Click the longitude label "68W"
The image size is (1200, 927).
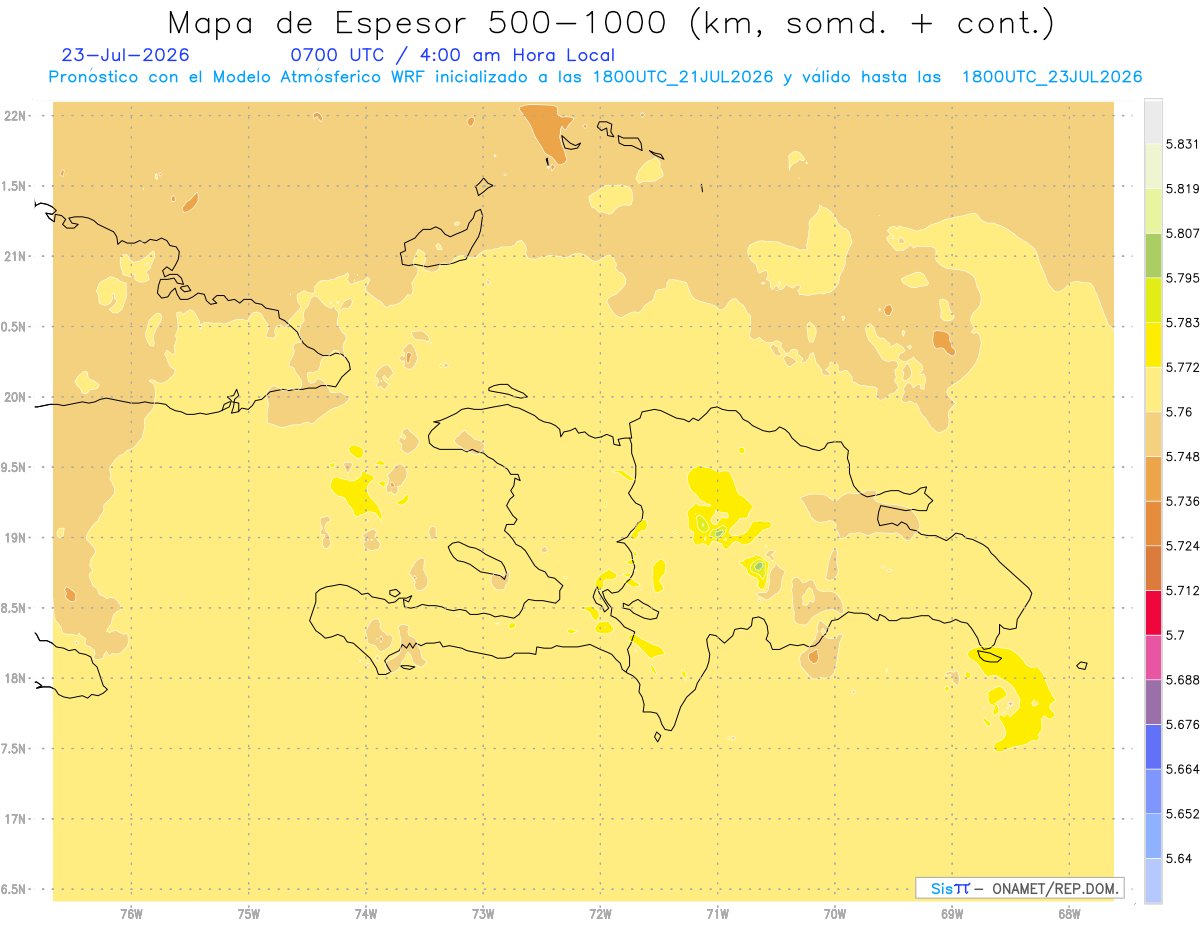[1069, 915]
